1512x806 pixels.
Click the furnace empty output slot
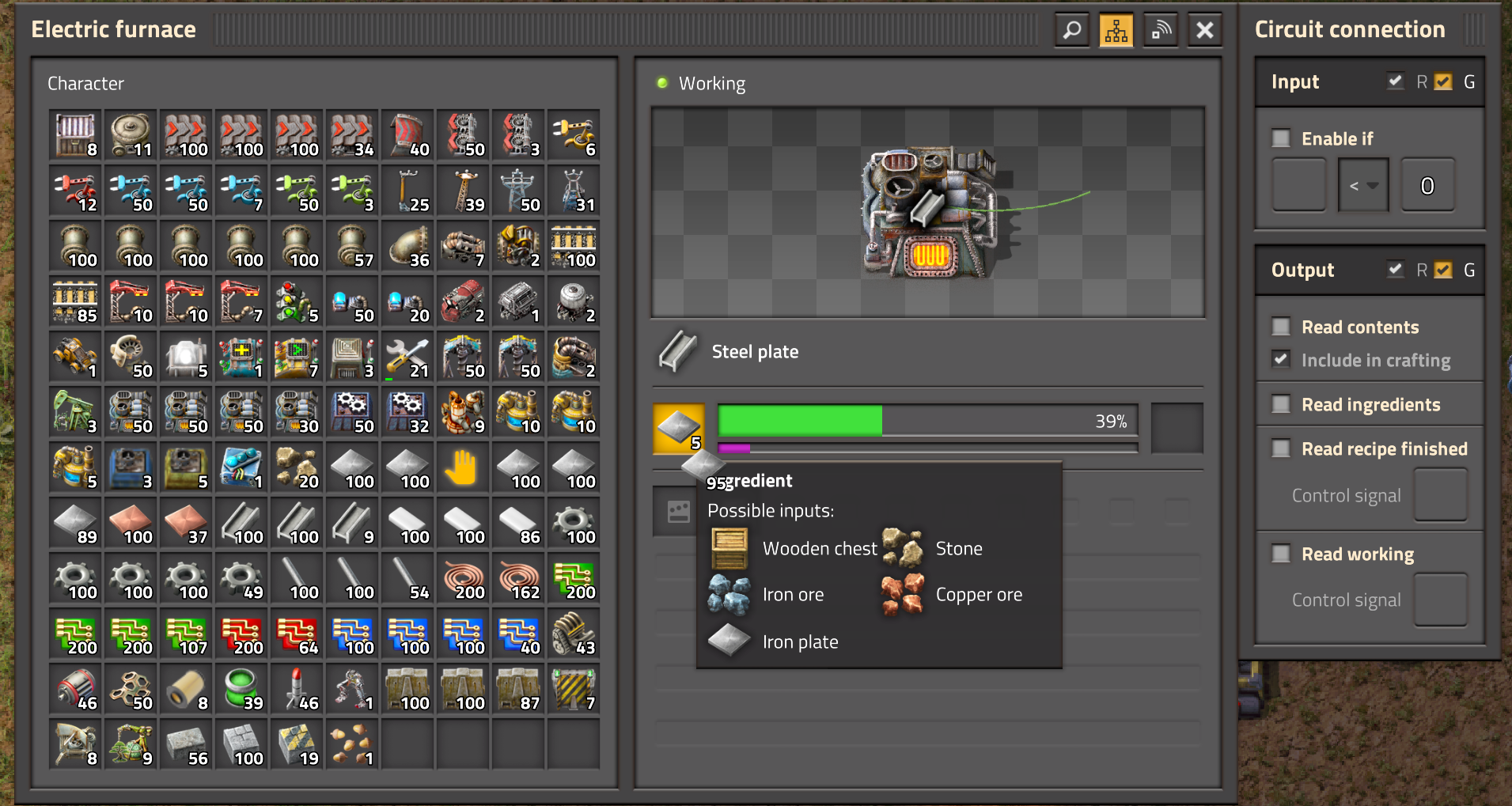pos(1177,428)
